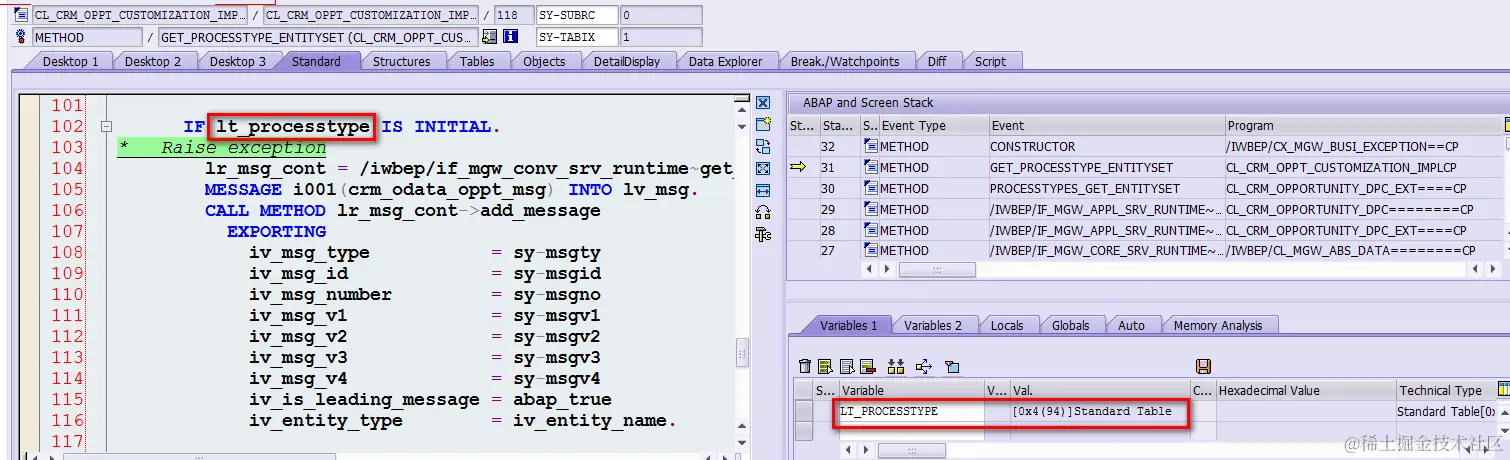This screenshot has height=460, width=1510.
Task: Switch to Variables 2 tab
Action: click(x=933, y=325)
